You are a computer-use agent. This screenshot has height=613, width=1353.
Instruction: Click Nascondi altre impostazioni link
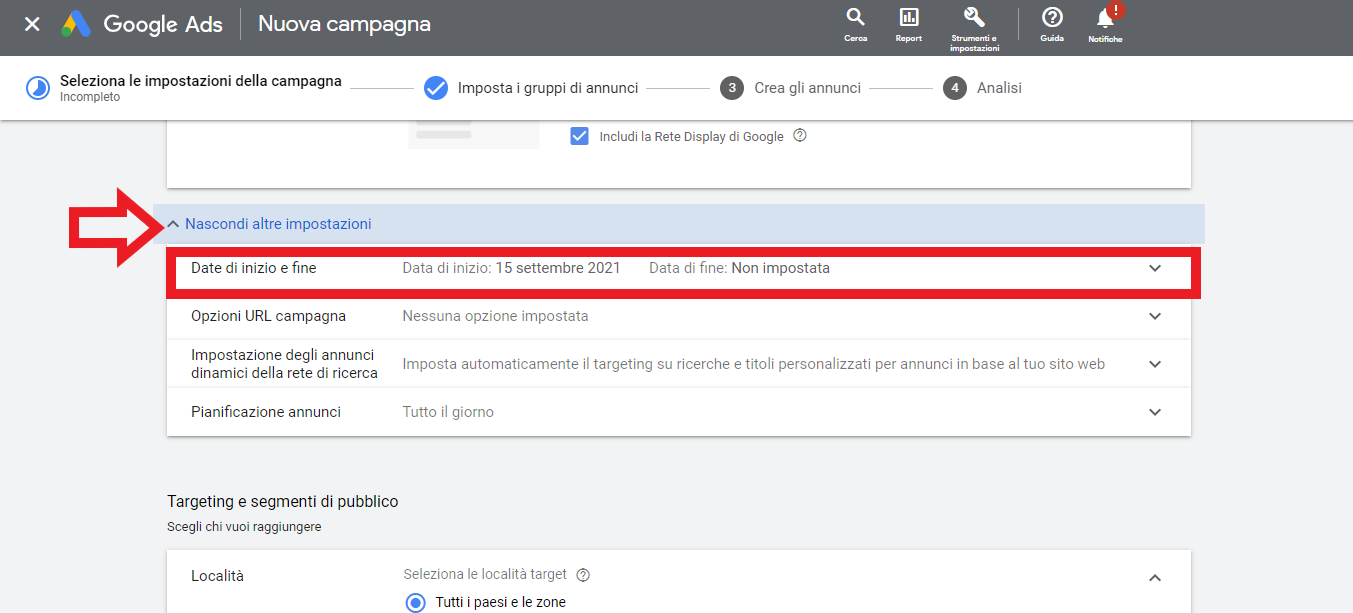click(278, 224)
